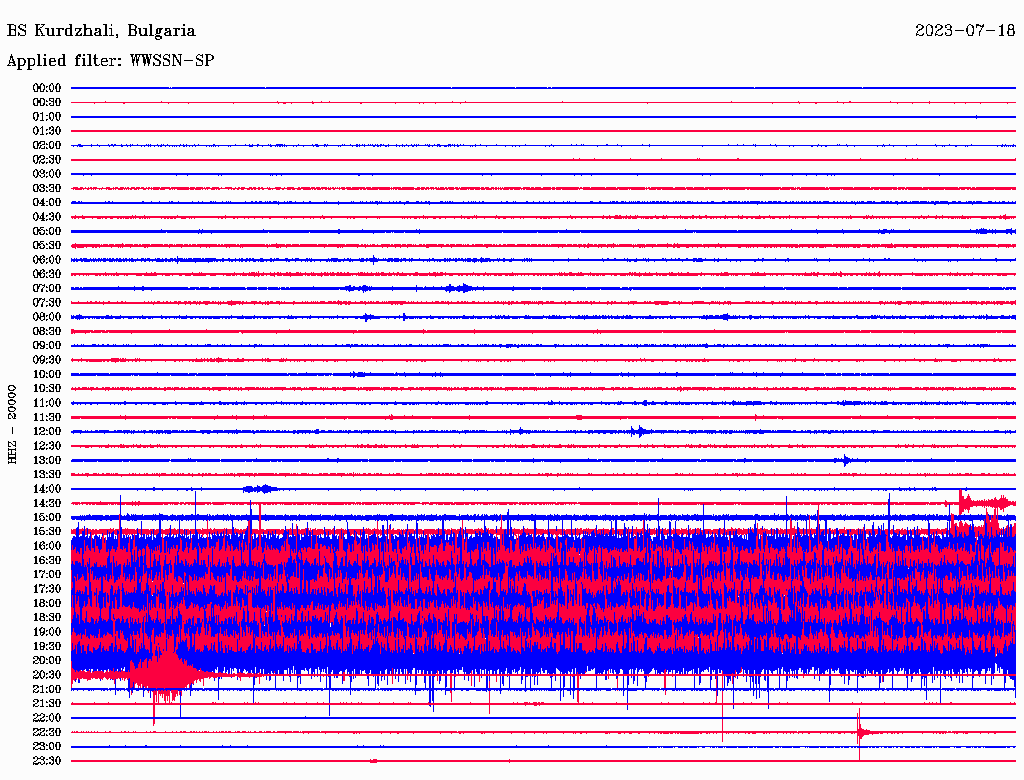Select the 08:30 time label
1024x780 pixels.
(47, 331)
